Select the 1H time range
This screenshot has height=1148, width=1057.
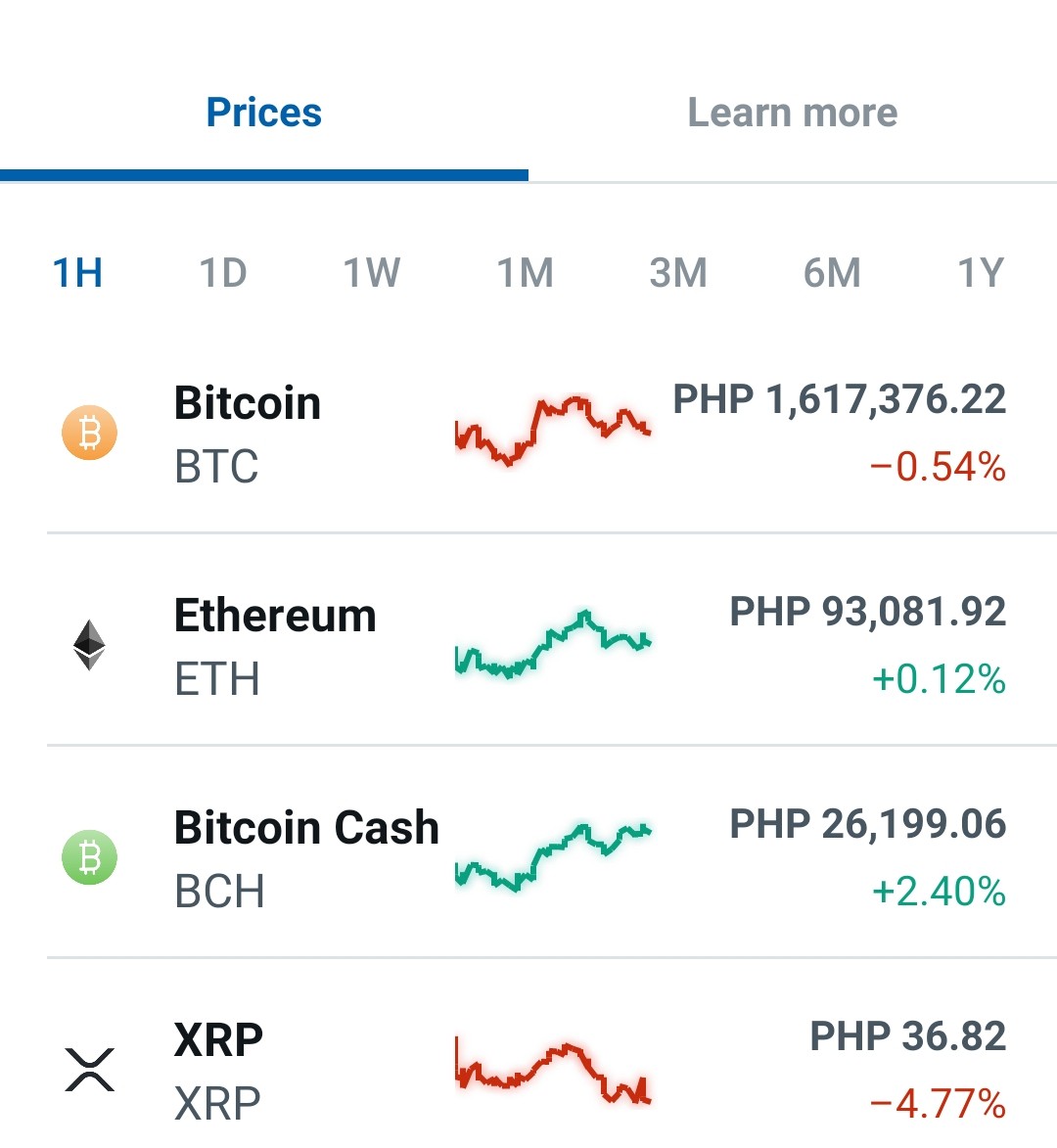point(77,273)
